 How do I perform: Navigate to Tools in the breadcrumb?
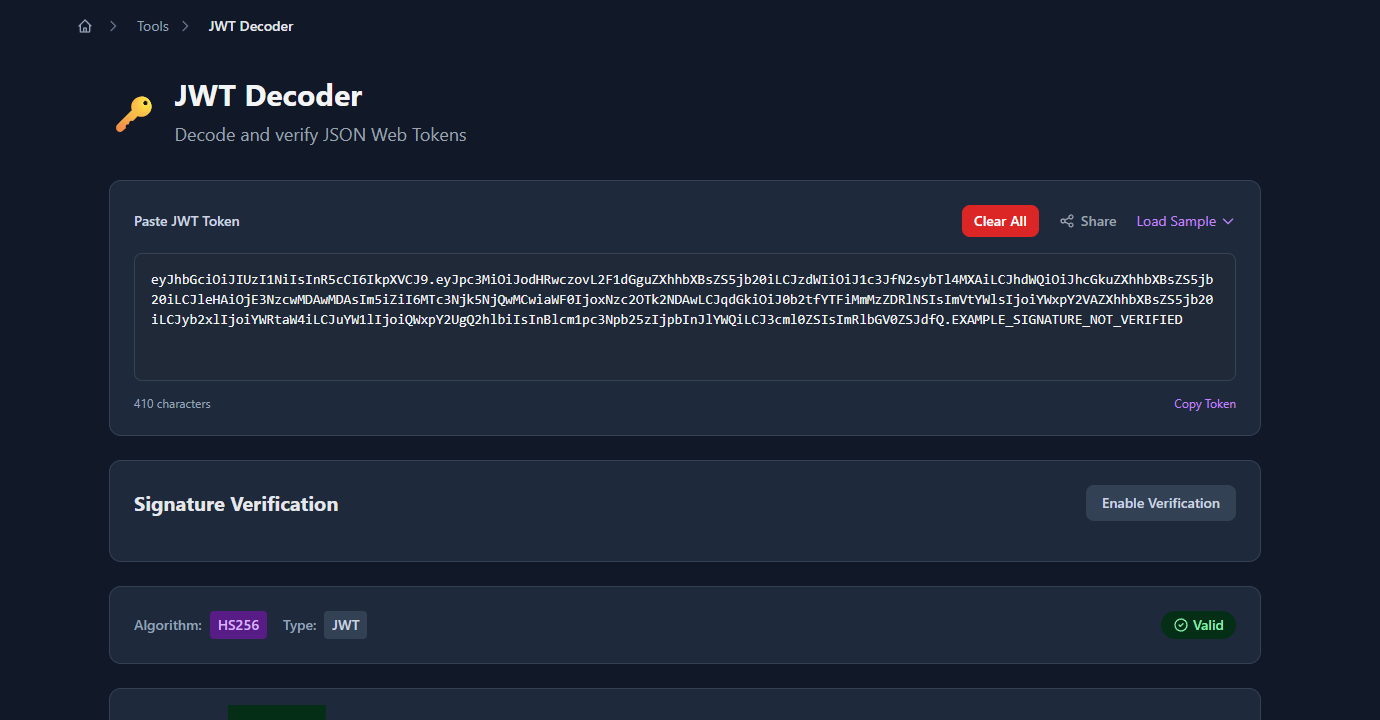coord(152,25)
